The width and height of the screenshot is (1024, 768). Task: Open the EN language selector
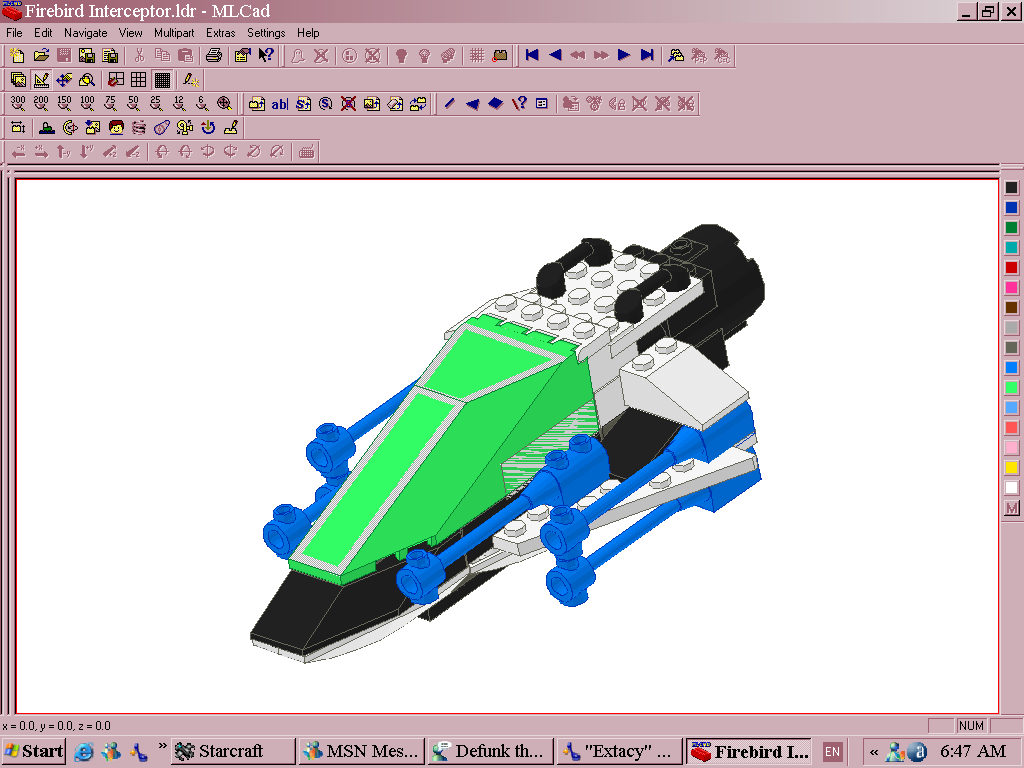pos(831,751)
